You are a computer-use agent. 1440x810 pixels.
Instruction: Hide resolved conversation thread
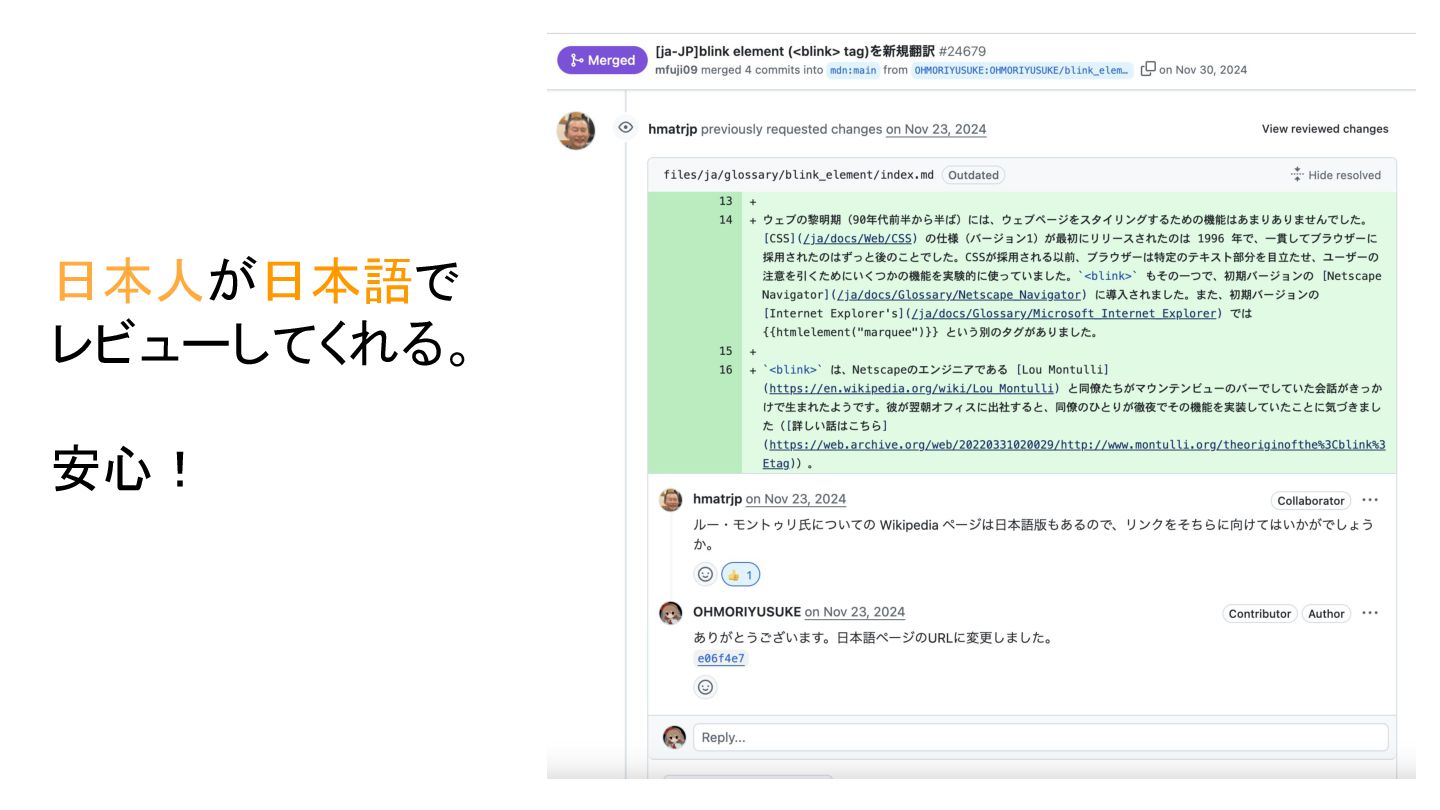tap(1335, 175)
